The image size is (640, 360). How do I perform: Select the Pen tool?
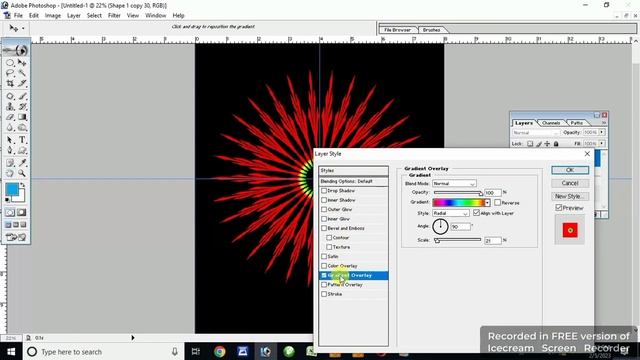10,151
